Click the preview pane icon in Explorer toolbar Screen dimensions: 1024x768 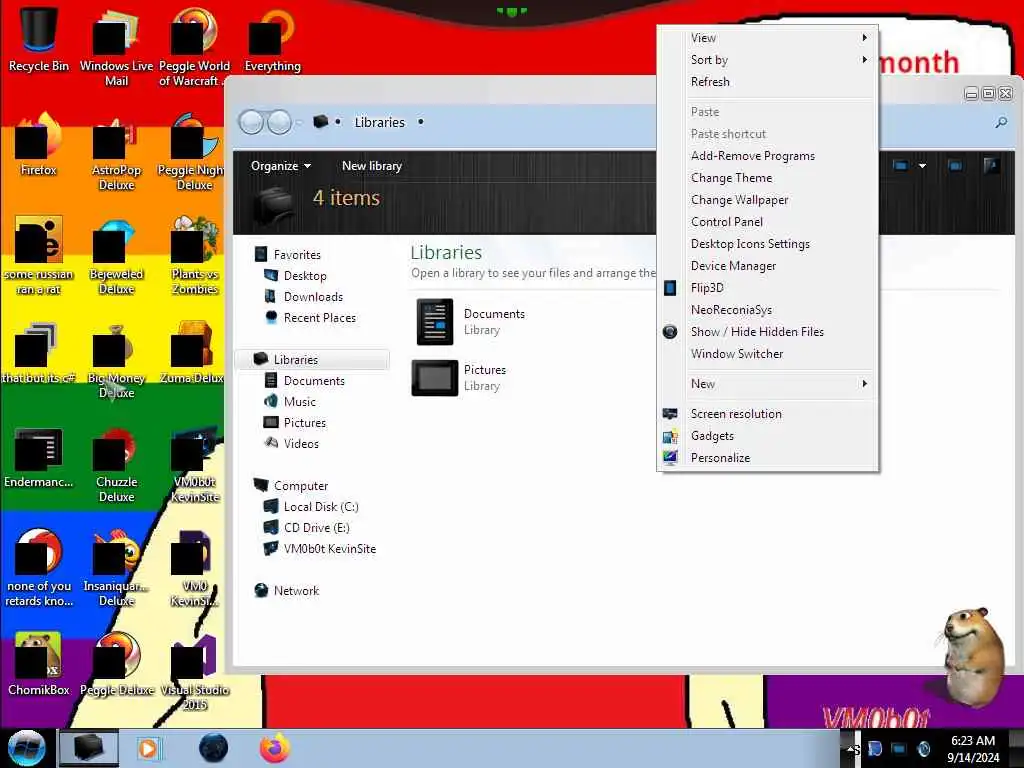pyautogui.click(x=955, y=166)
